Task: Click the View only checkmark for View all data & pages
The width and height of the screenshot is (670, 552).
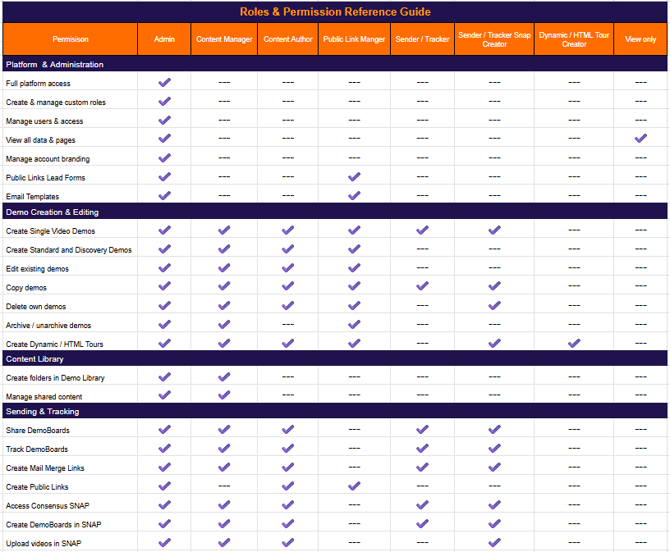Action: coord(640,138)
